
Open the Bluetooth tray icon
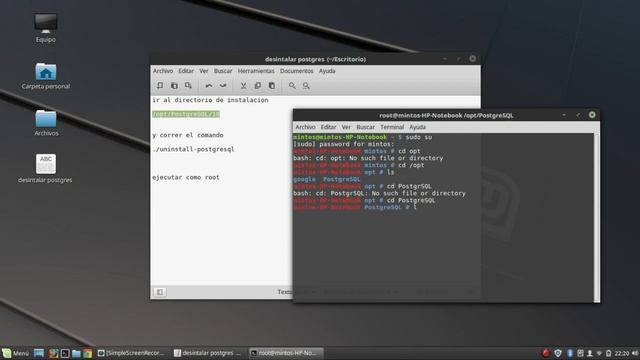(x=570, y=353)
